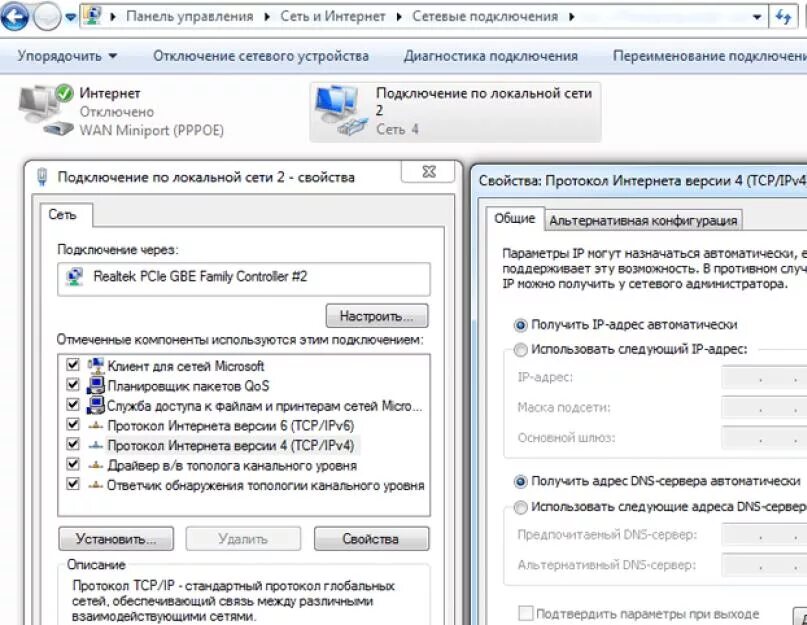This screenshot has width=807, height=625.
Task: Click the 'IP-адрес' input field
Action: [x=764, y=377]
